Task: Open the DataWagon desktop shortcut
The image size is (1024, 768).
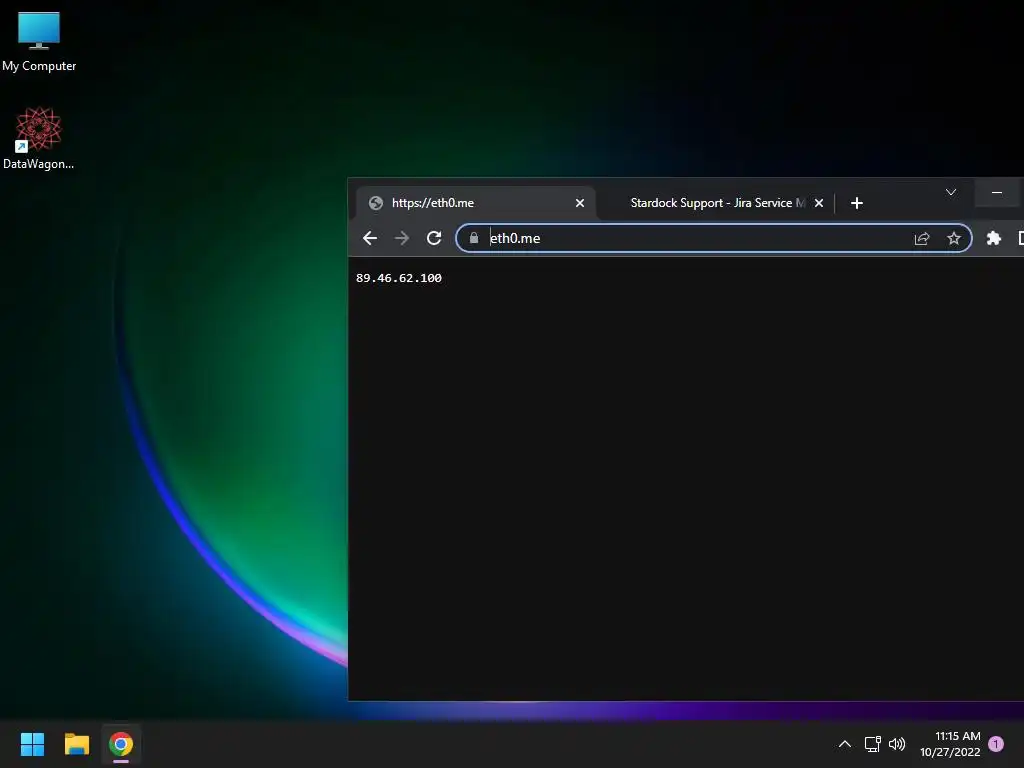Action: tap(39, 138)
